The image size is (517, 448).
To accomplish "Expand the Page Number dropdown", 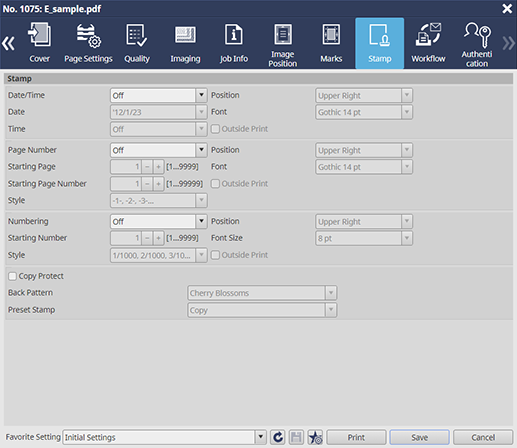I will click(201, 150).
